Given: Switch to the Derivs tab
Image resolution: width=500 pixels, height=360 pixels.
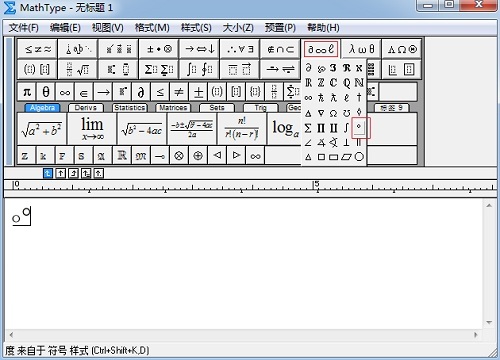Looking at the screenshot, I should tap(86, 108).
